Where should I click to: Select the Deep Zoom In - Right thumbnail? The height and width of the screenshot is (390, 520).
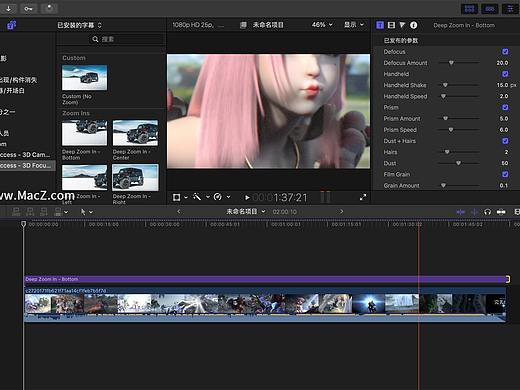135,177
